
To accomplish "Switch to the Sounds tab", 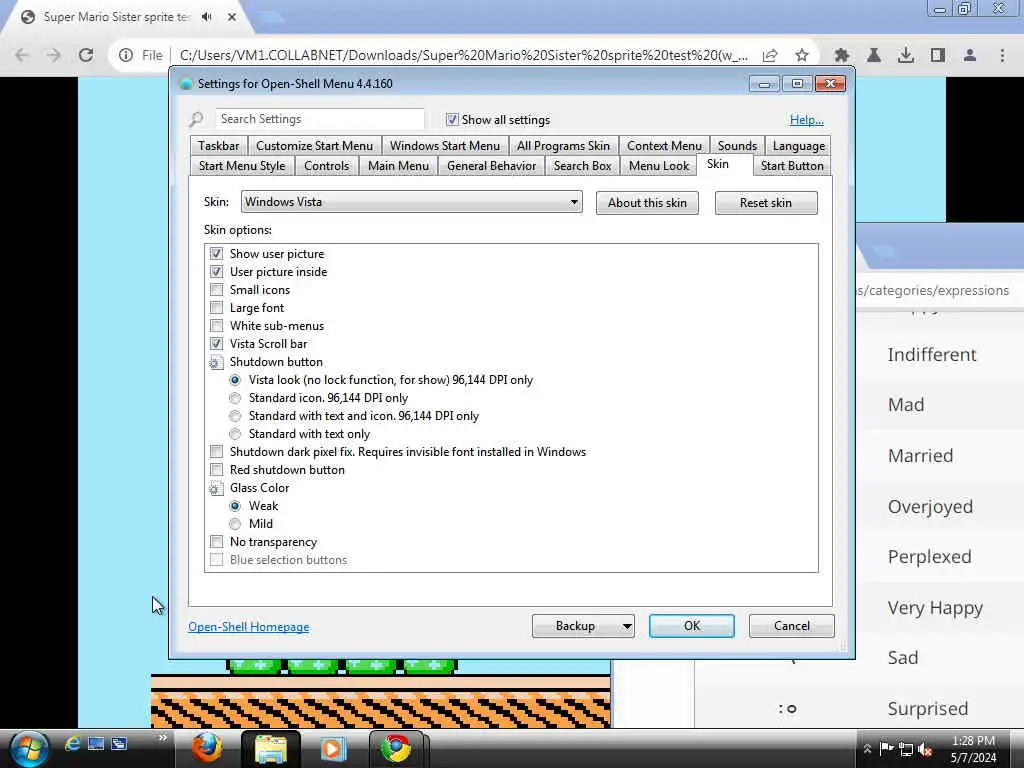I will [737, 146].
